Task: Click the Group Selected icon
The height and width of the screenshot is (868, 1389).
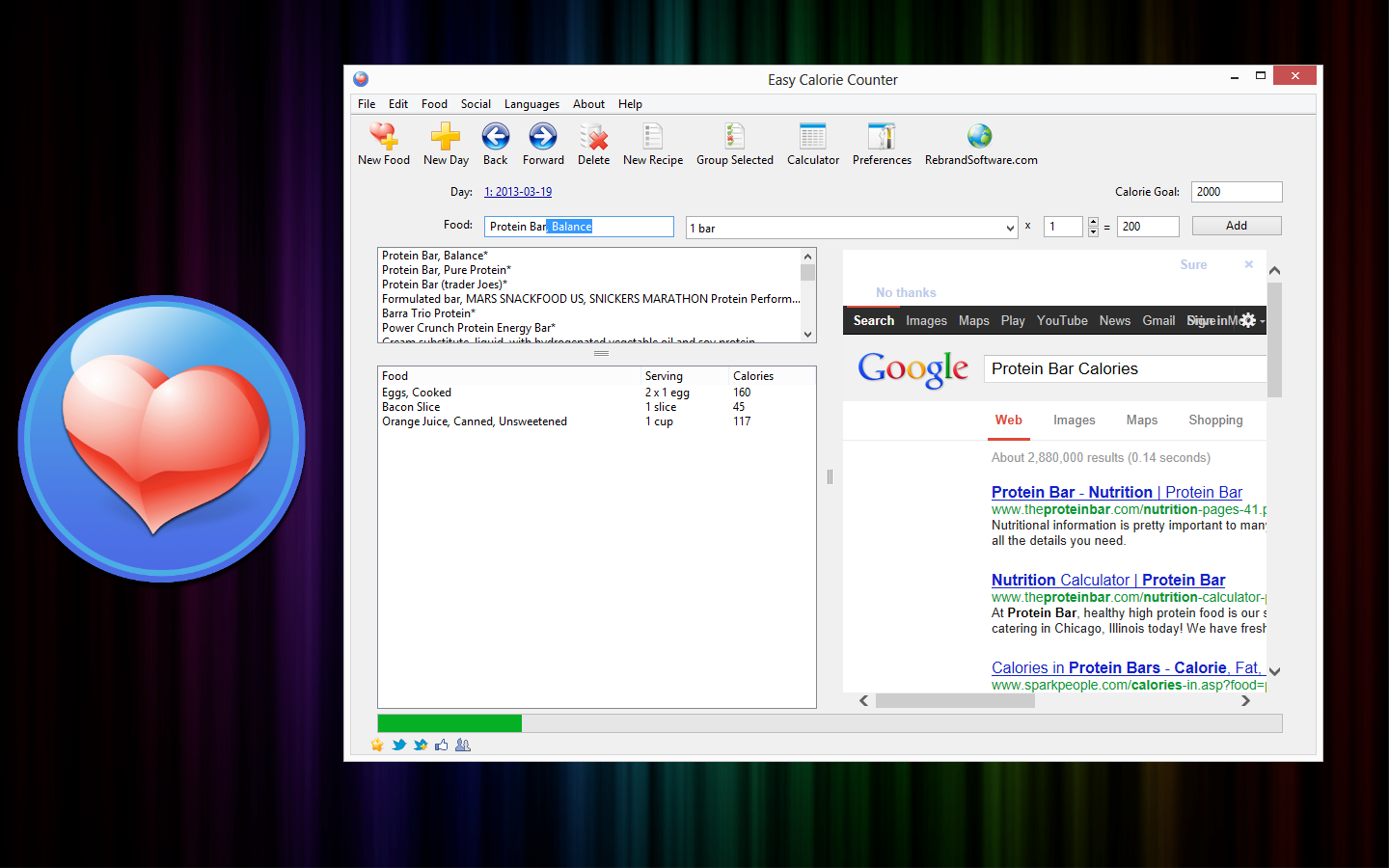Action: (735, 137)
